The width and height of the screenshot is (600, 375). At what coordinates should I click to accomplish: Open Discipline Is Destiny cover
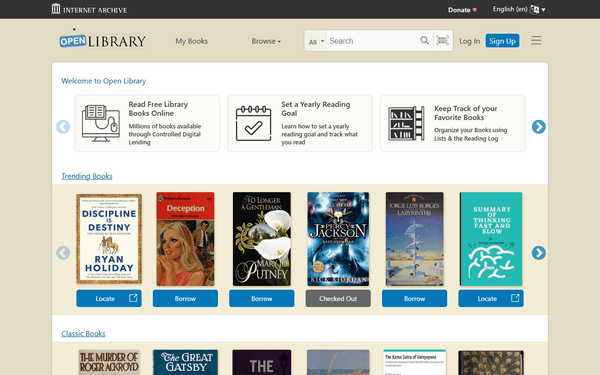(109, 239)
